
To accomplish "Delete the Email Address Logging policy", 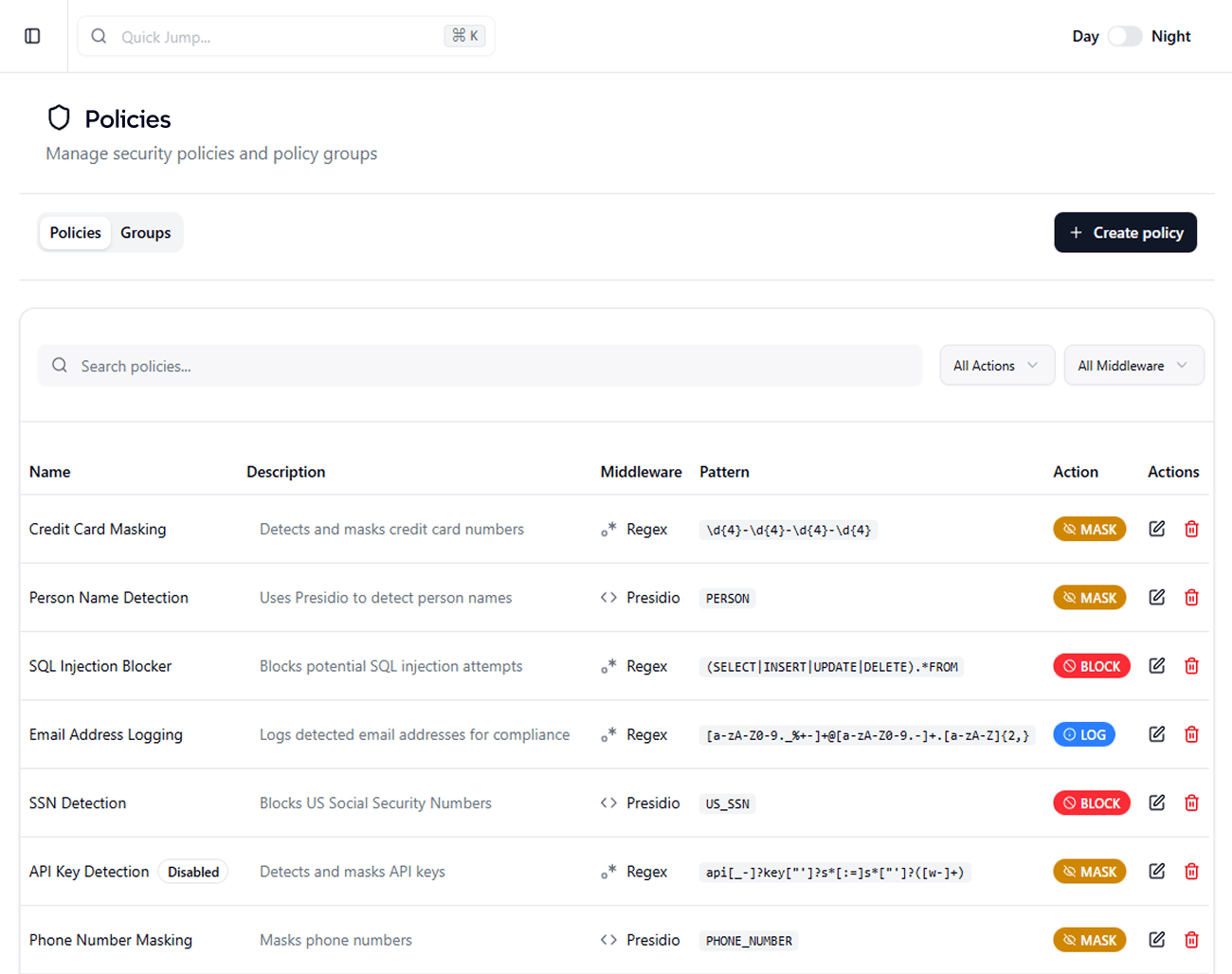I will coord(1191,733).
